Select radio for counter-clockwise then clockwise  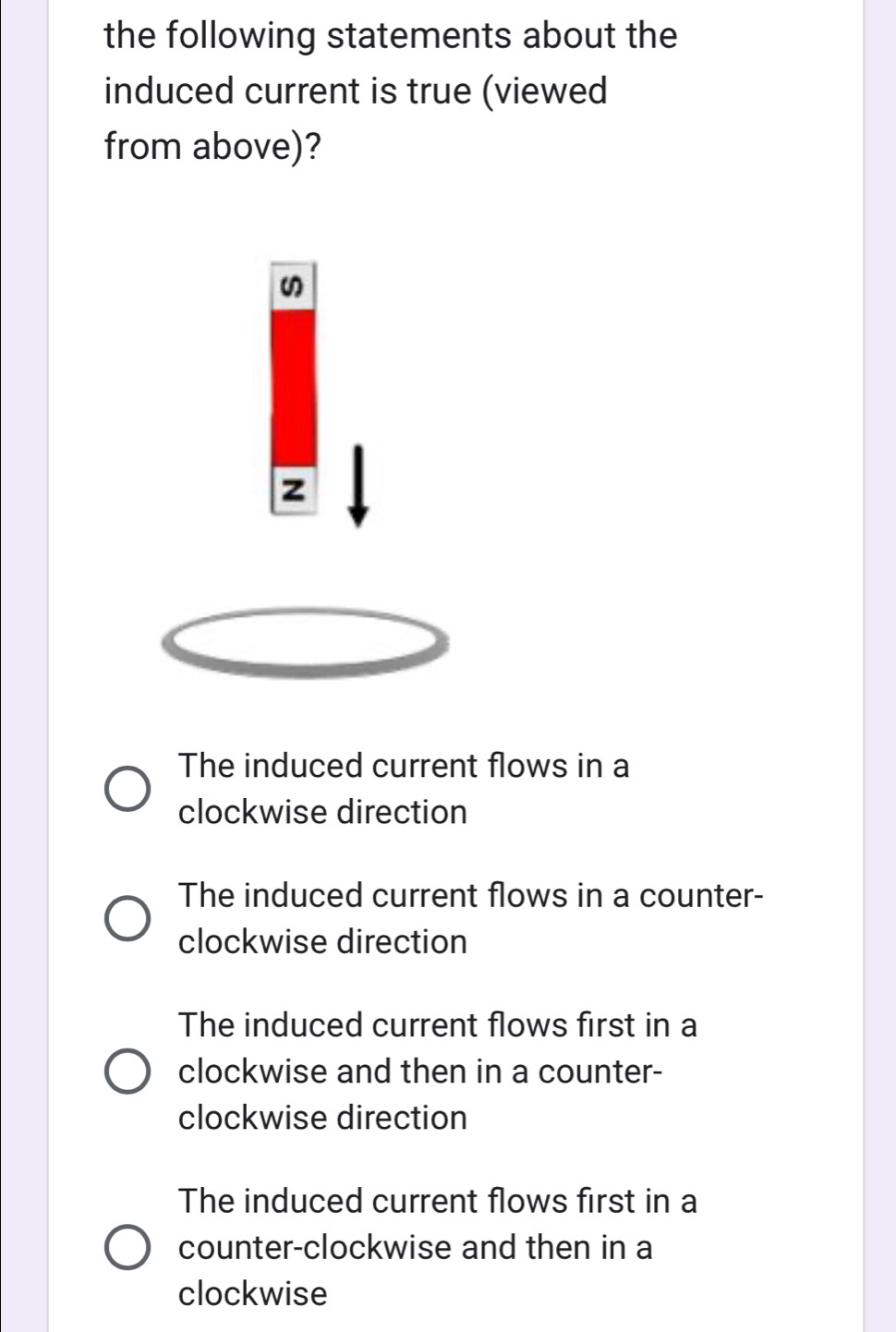127,1247
